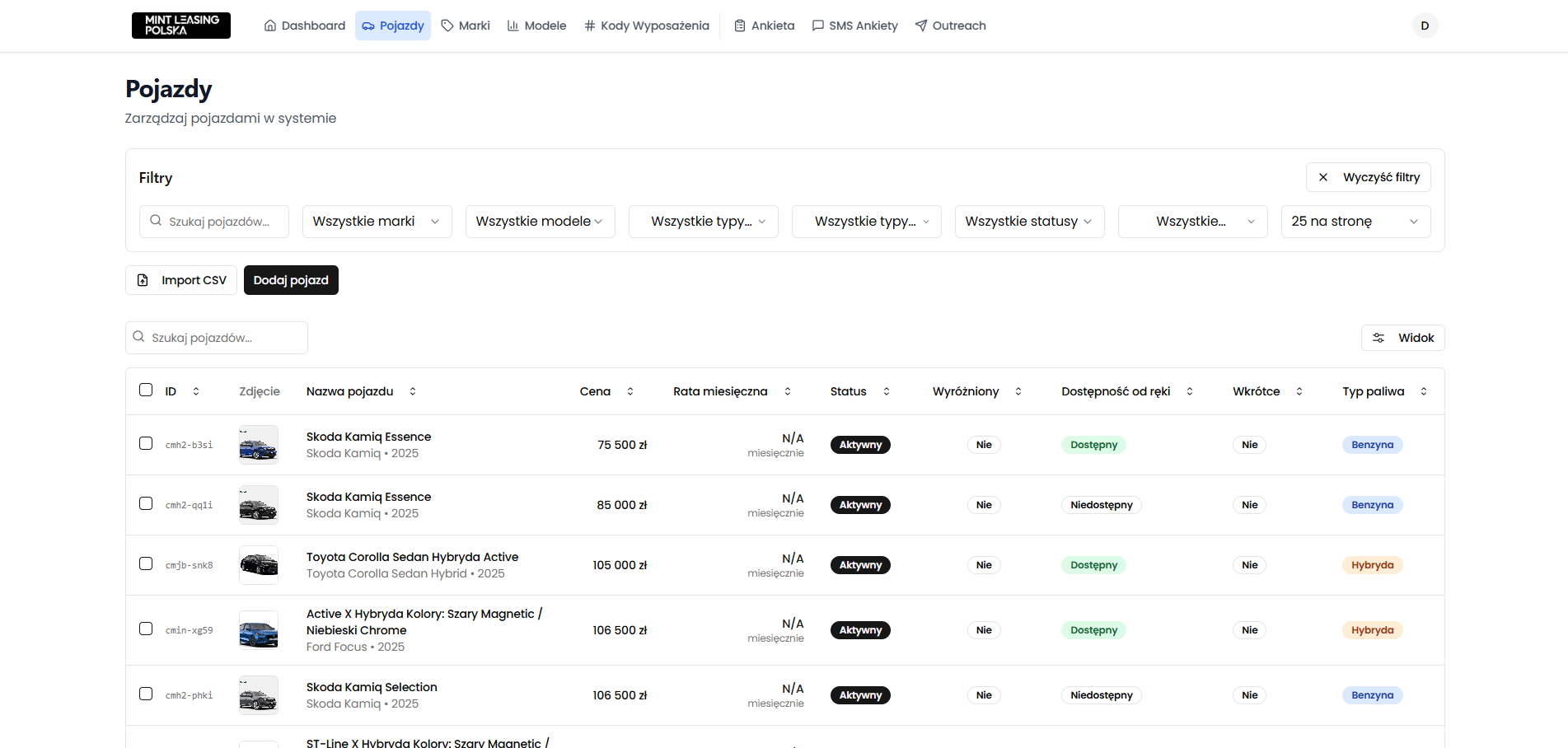Expand the Wszystkie modele dropdown

(541, 222)
